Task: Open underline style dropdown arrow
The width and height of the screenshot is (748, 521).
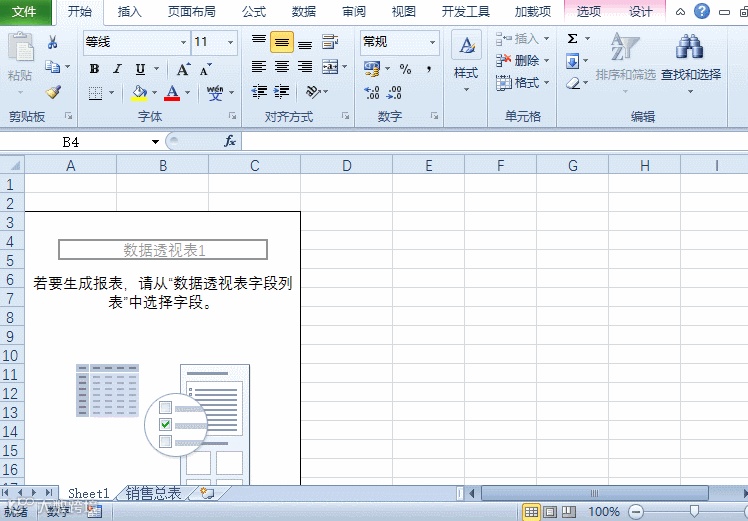Action: pyautogui.click(x=156, y=69)
